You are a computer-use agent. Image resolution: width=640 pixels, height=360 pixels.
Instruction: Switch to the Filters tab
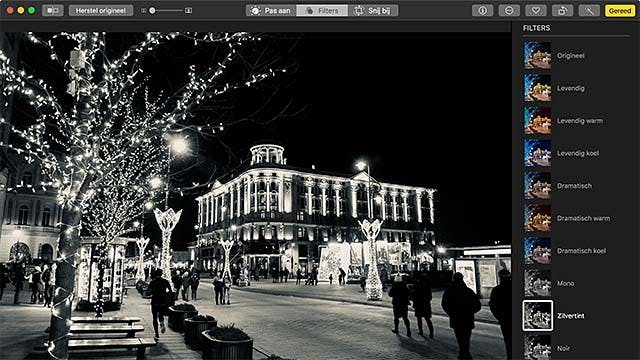coord(322,11)
